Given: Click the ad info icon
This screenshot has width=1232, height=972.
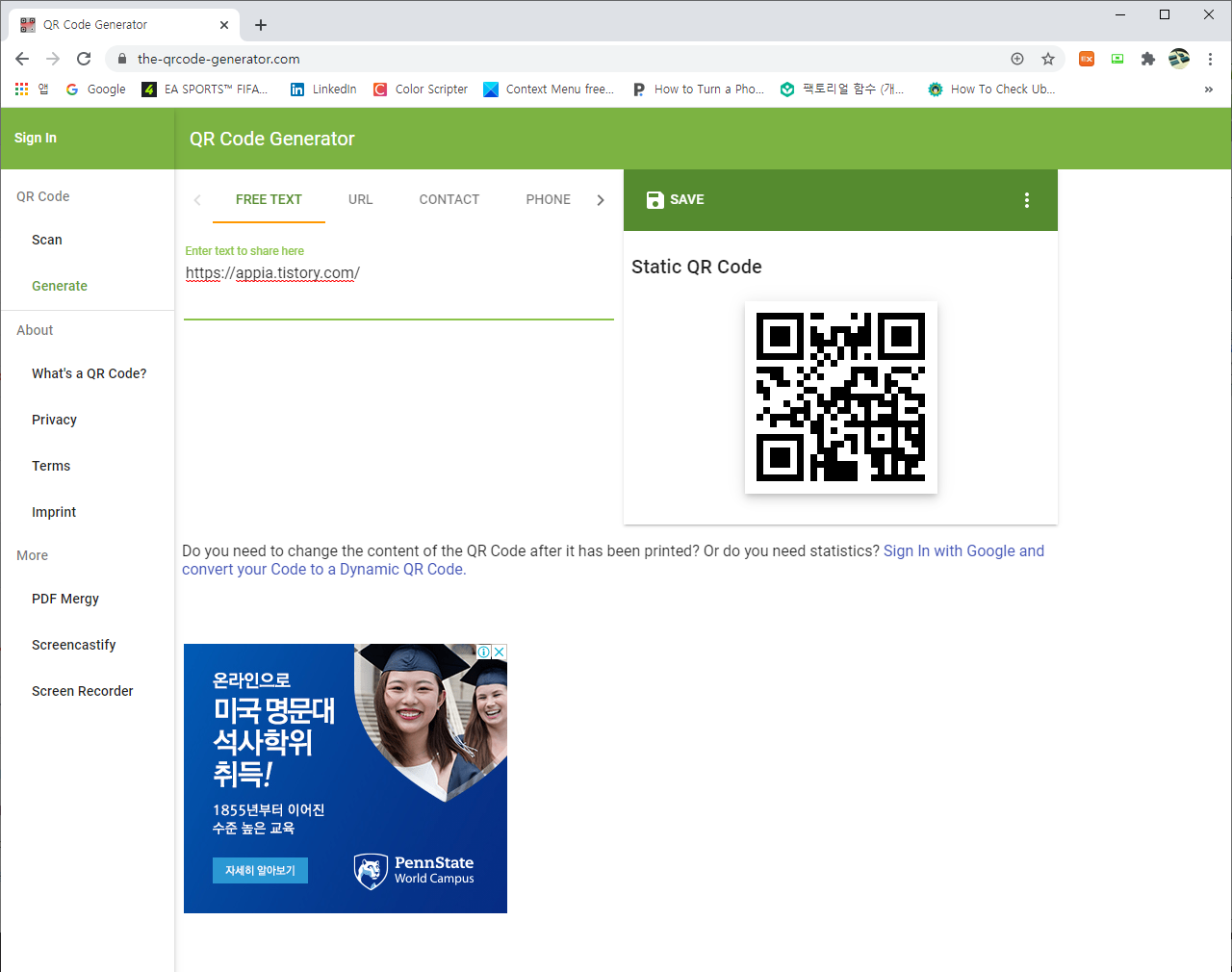Looking at the screenshot, I should (x=485, y=652).
